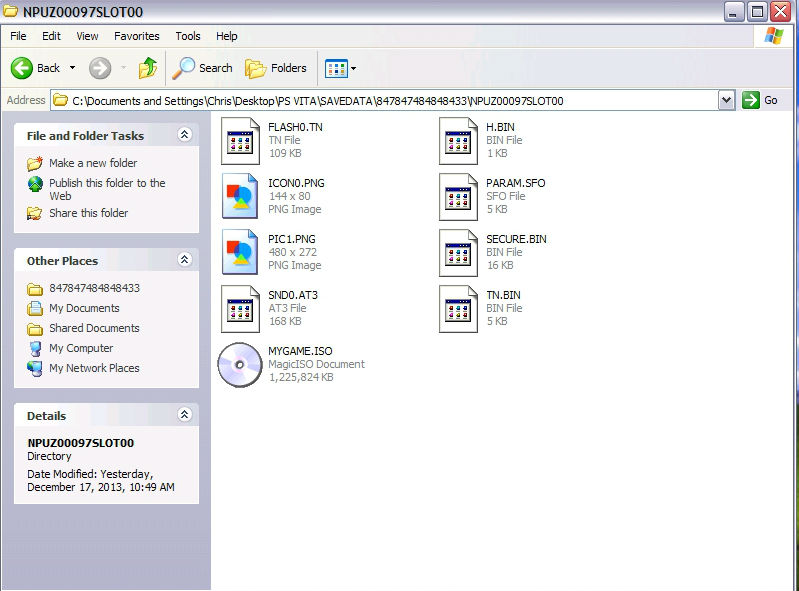This screenshot has height=591, width=799.
Task: Open the Views dropdown button
Action: click(x=340, y=68)
